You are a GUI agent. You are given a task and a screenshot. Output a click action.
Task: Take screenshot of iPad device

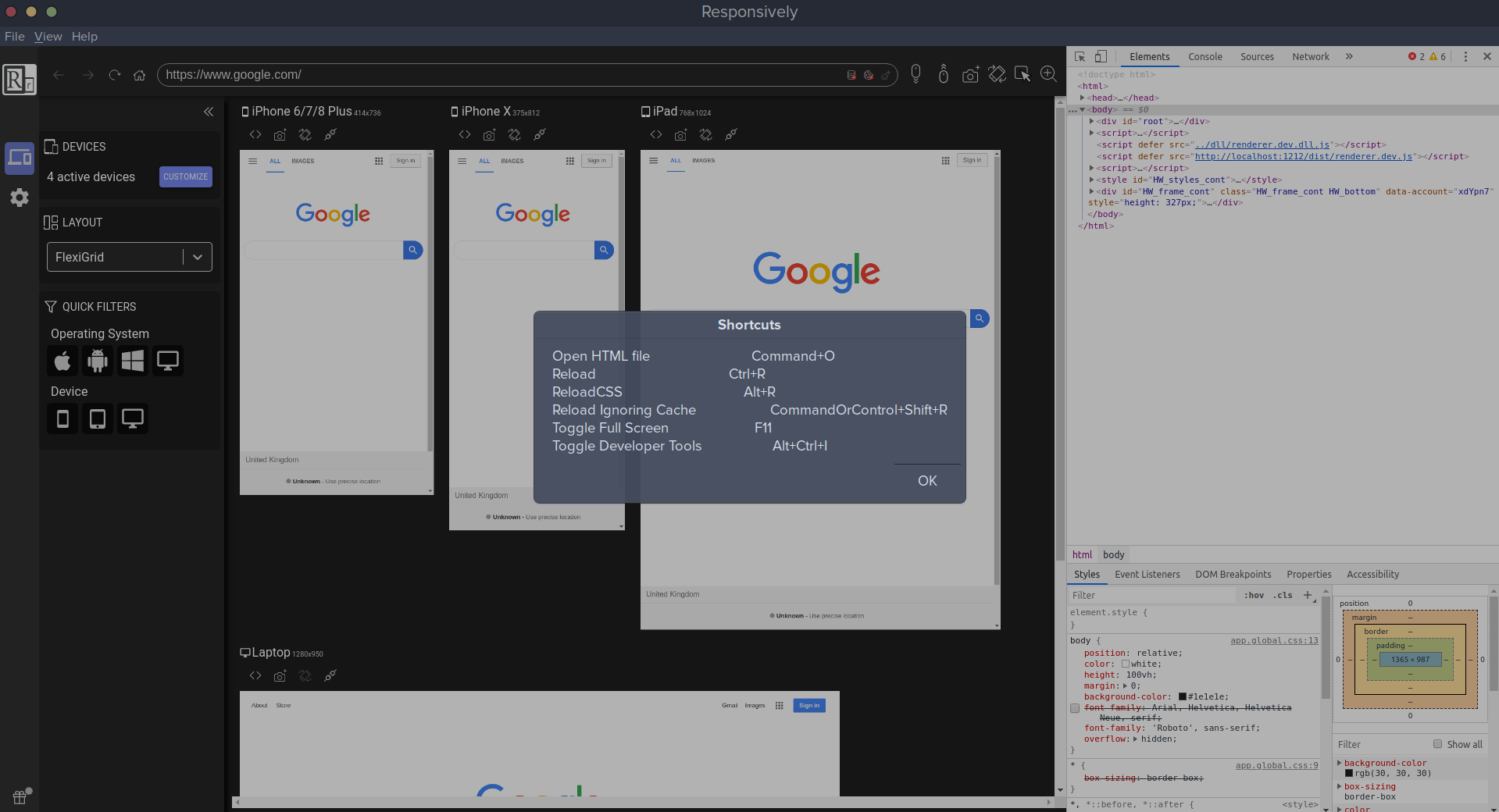[680, 135]
